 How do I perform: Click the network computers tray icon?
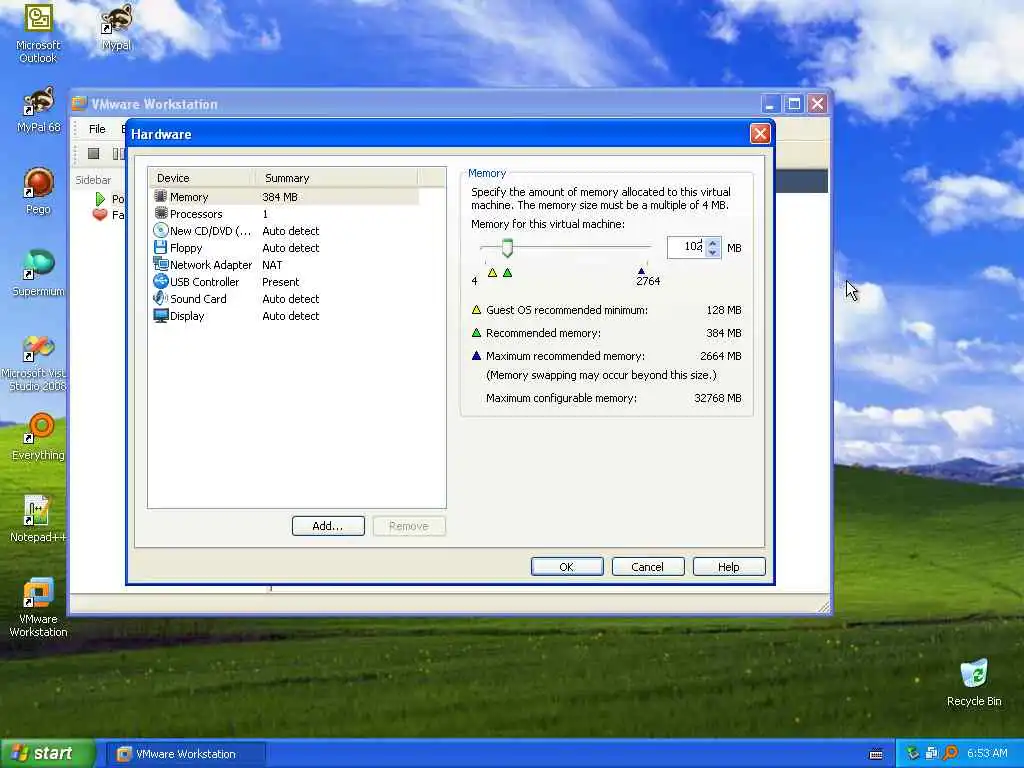(x=931, y=753)
